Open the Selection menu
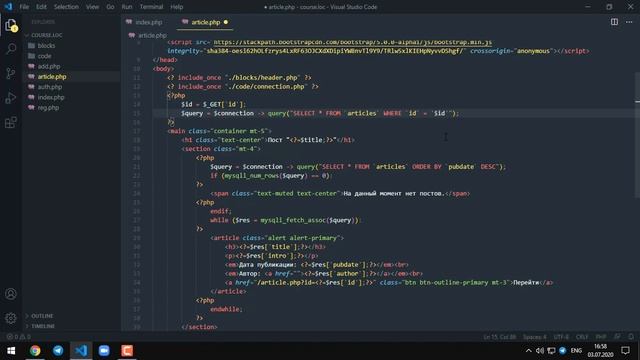The height and width of the screenshot is (360, 640). pyautogui.click(x=66, y=7)
